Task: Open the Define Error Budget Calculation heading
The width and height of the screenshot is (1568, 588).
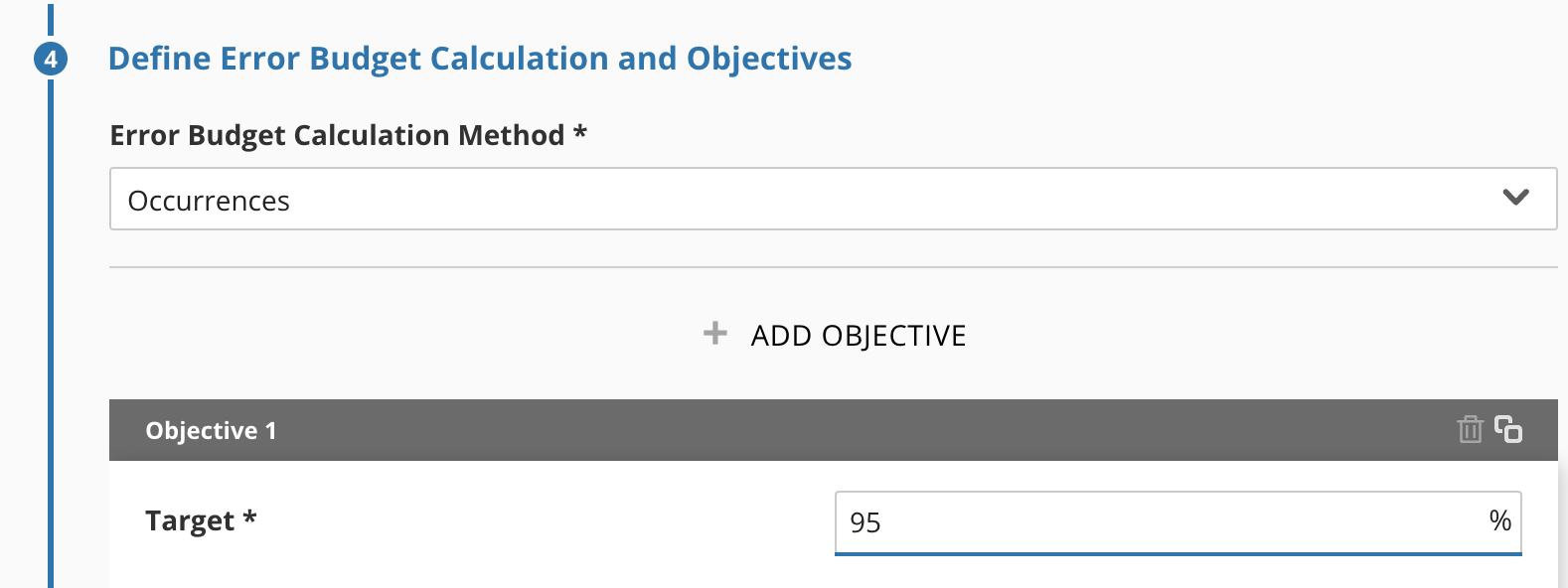Action: pos(479,59)
